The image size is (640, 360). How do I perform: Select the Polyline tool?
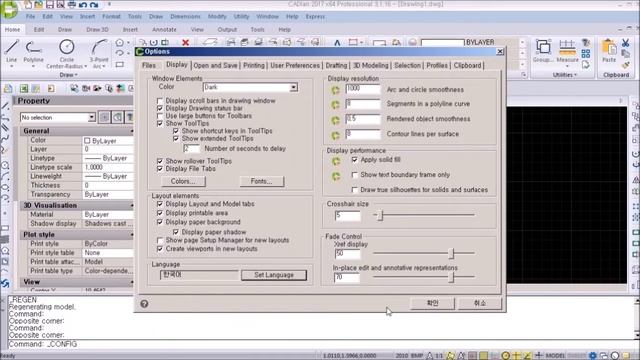tap(33, 51)
